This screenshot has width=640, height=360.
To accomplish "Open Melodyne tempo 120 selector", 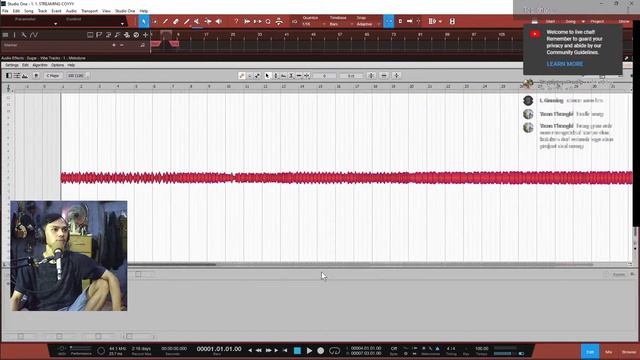I will coord(78,76).
